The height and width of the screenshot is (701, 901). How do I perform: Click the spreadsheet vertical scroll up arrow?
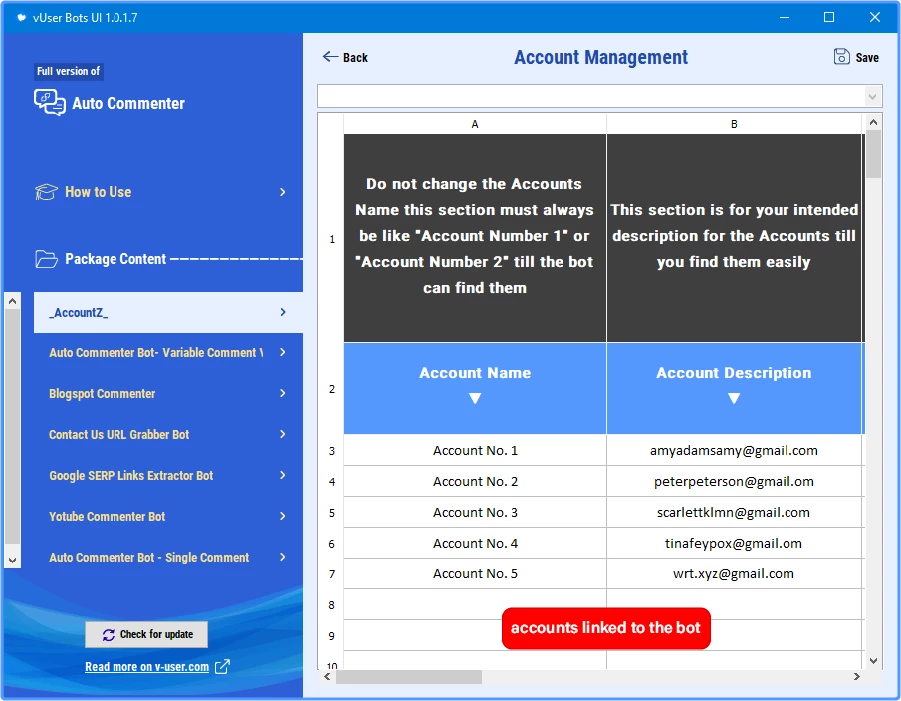coord(873,122)
